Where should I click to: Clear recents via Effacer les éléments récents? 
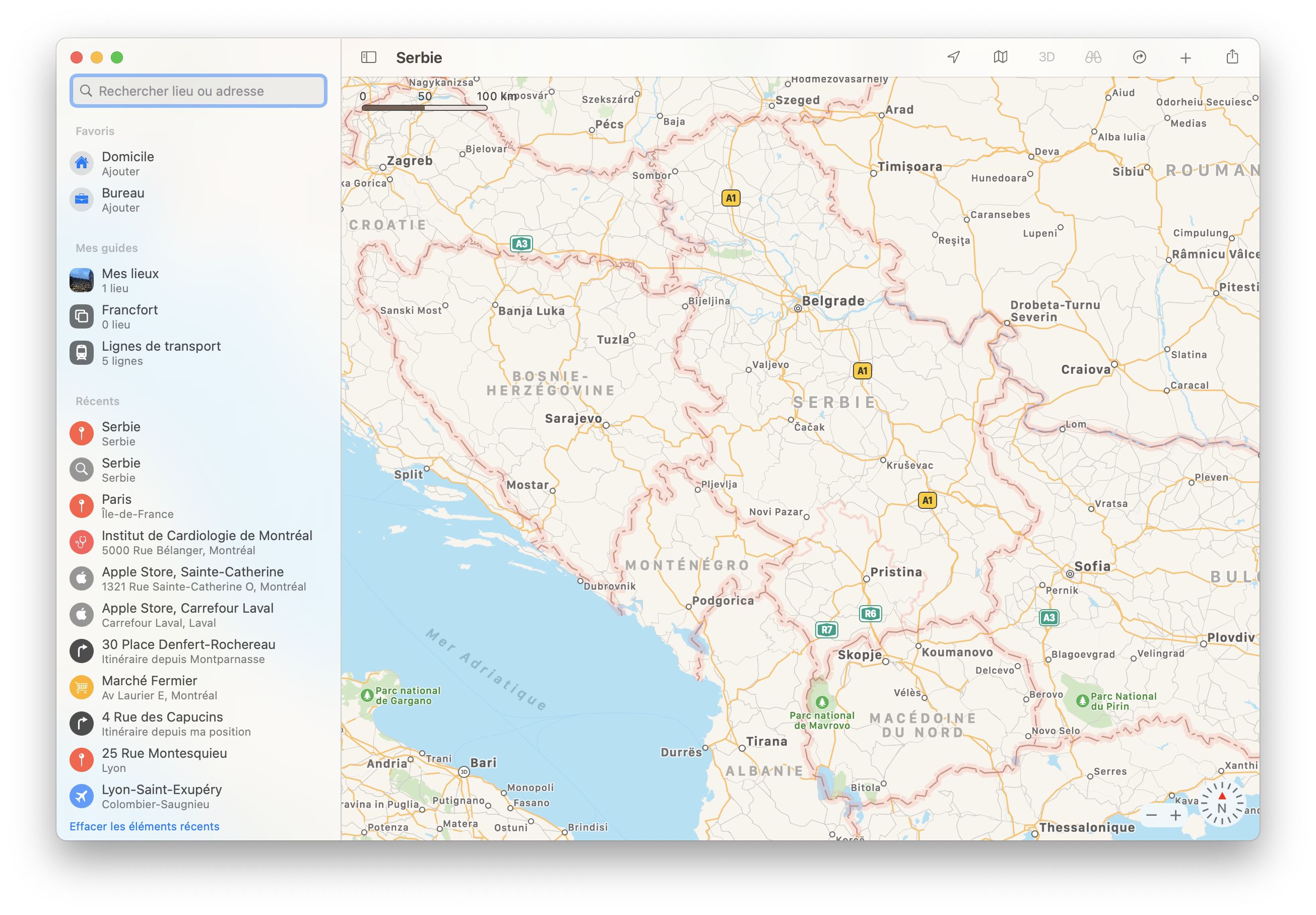click(145, 826)
